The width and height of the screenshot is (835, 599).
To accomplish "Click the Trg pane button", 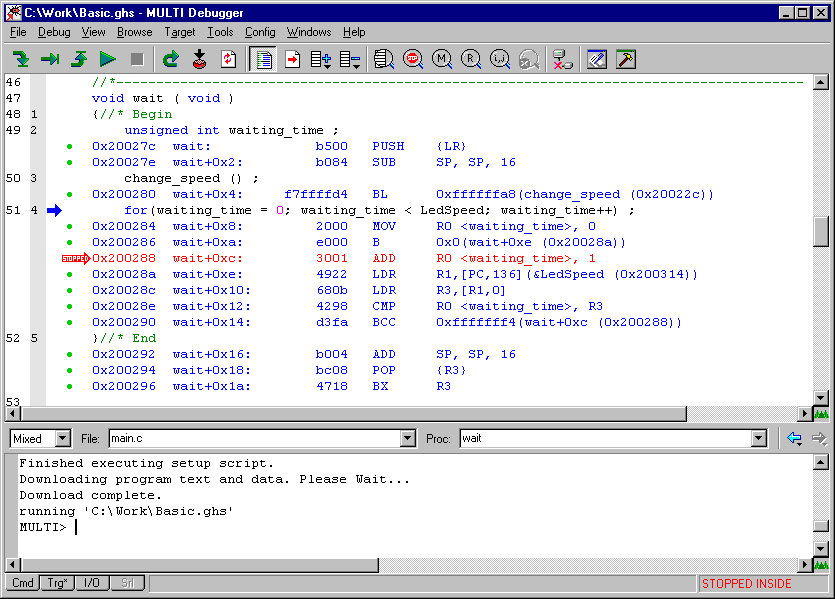I will pos(58,583).
